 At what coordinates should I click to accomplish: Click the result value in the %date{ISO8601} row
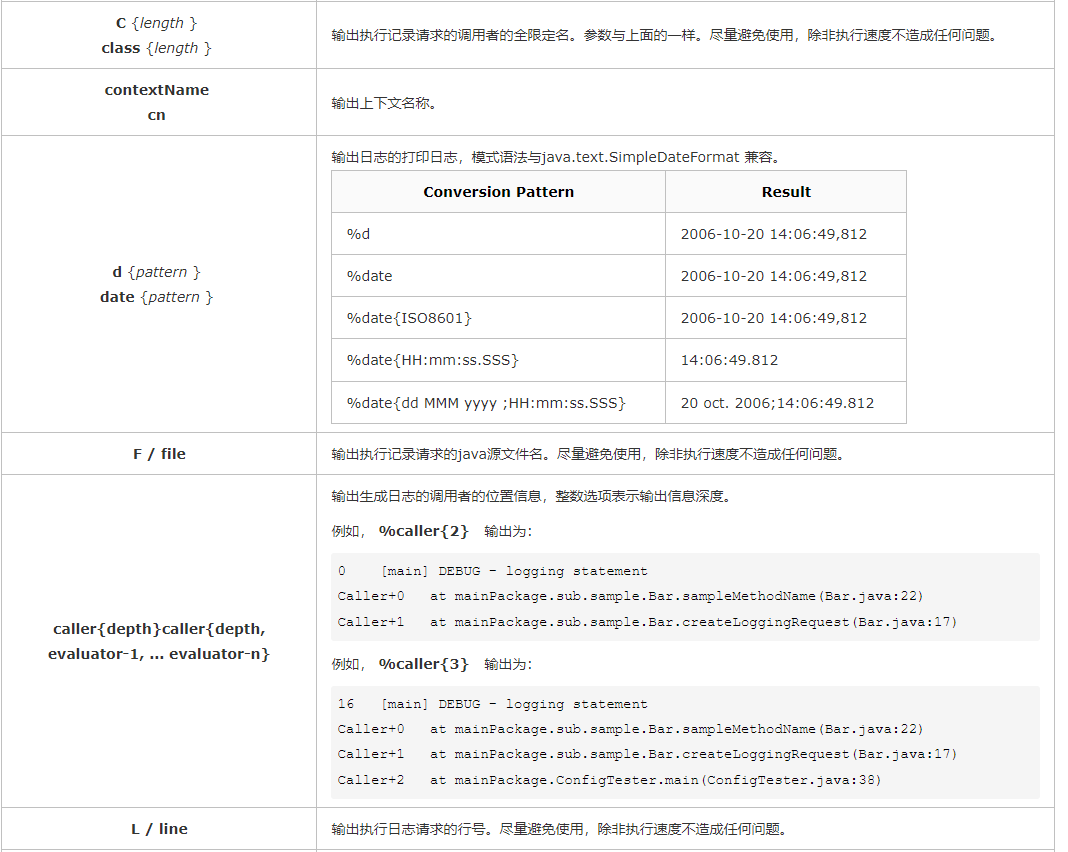[774, 319]
